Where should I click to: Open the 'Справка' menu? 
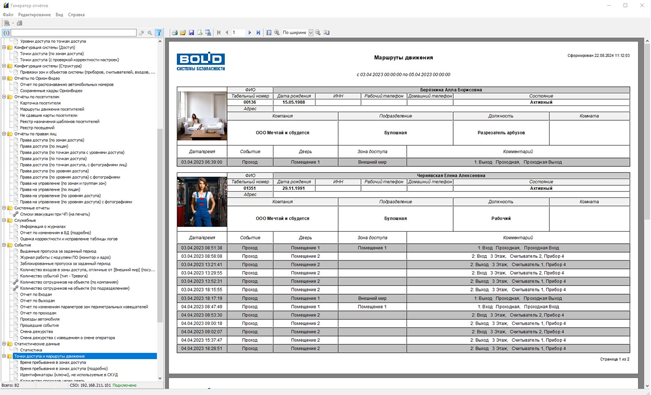click(76, 15)
